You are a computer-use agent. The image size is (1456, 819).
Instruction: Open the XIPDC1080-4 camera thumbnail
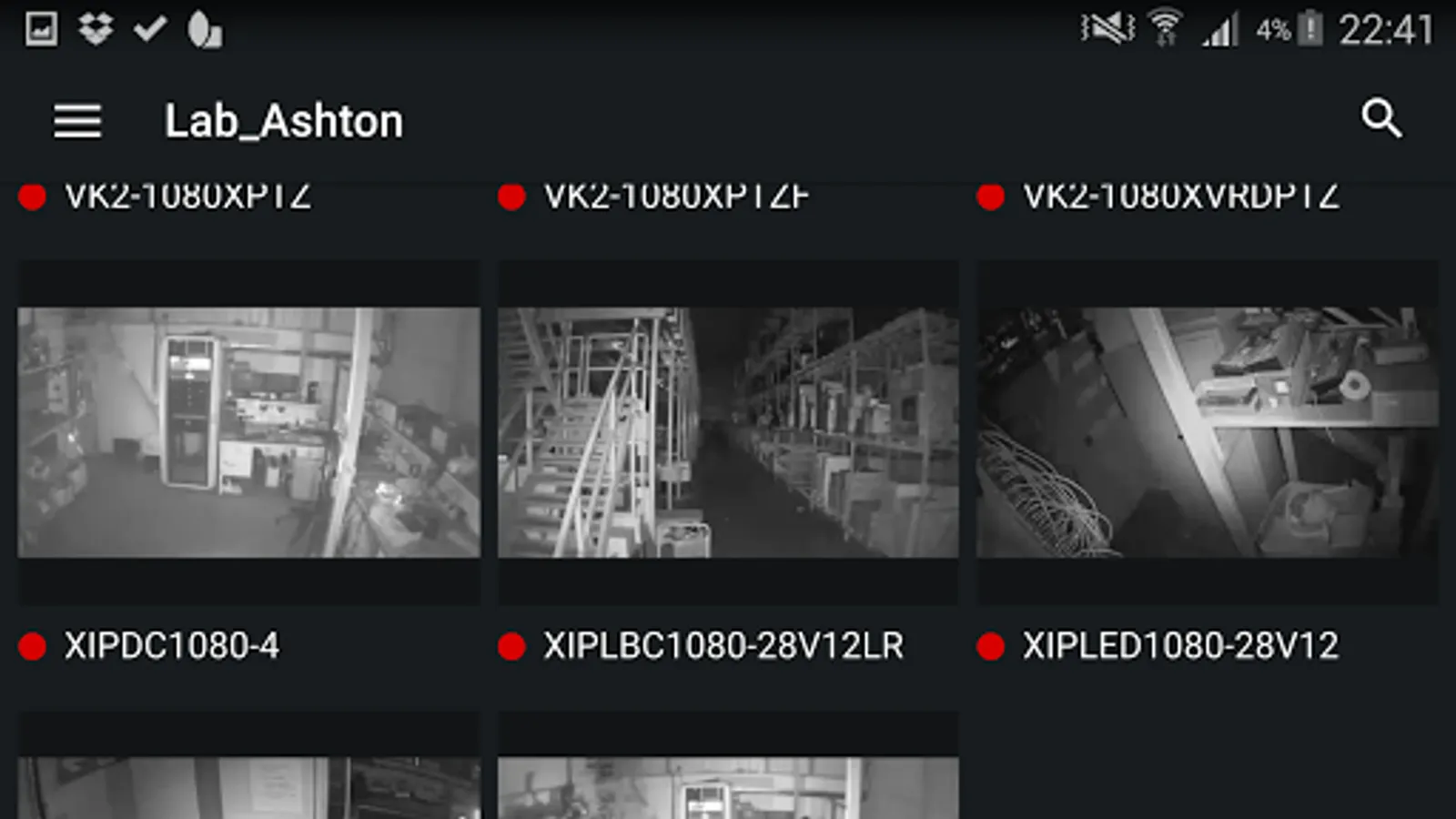click(x=248, y=432)
